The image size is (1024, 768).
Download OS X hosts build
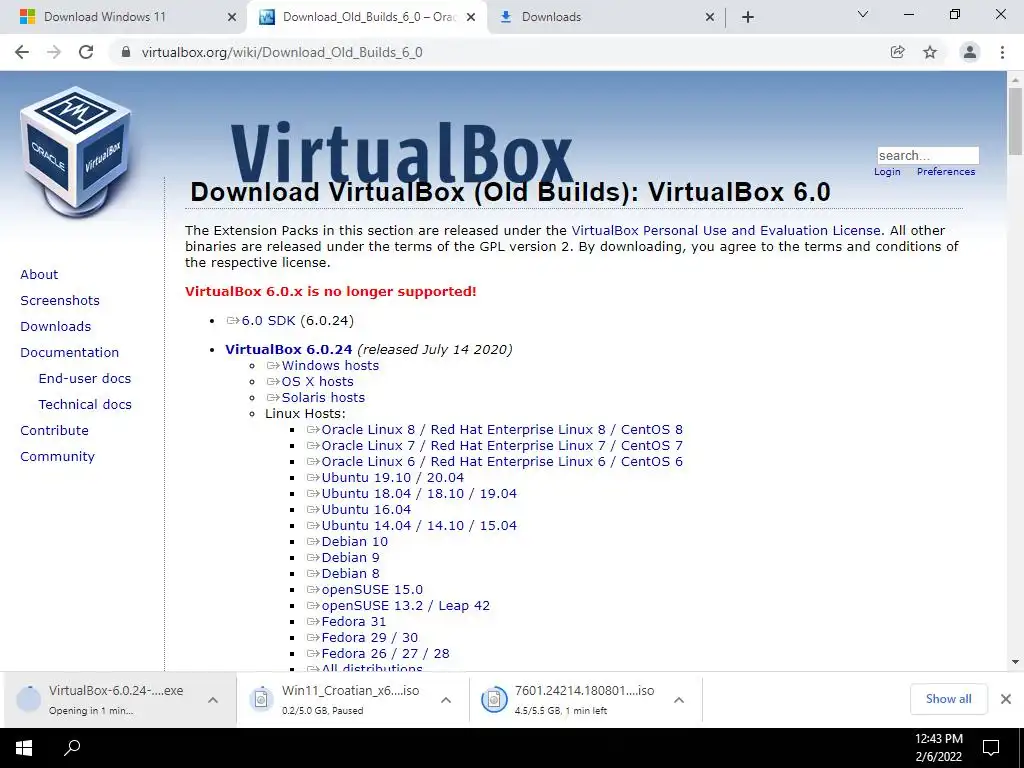pos(311,381)
